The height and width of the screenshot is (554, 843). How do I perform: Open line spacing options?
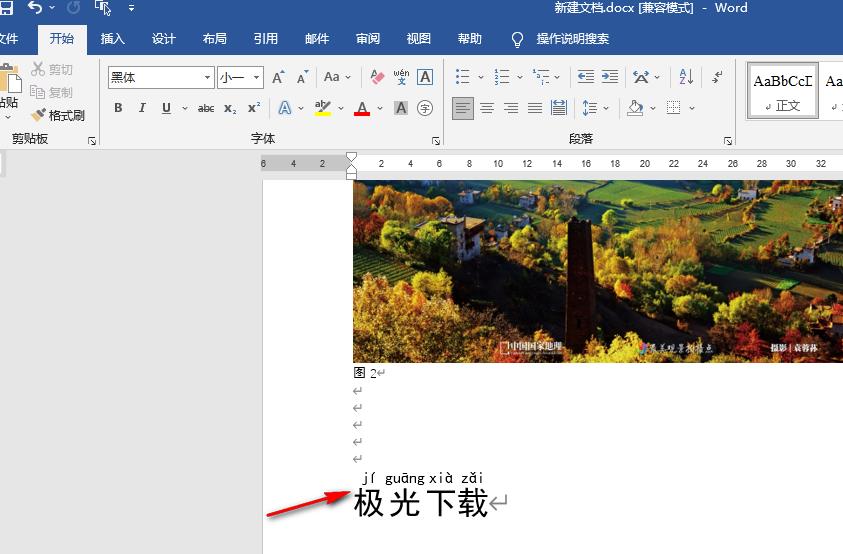590,108
